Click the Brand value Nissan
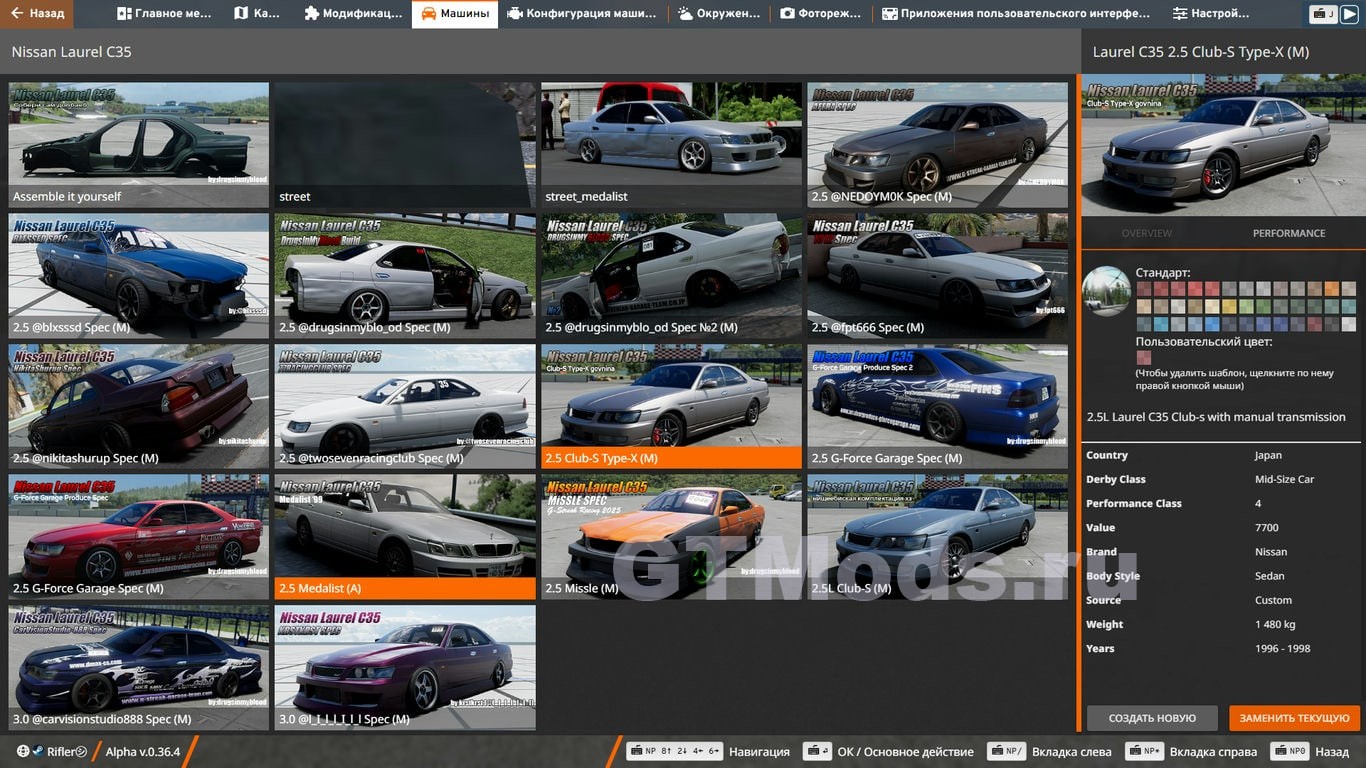This screenshot has height=768, width=1366. [1271, 552]
